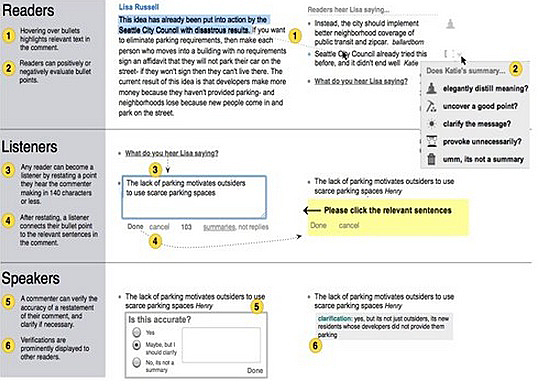Expand 'What do you hear Lisa saying?' in Readers list
The width and height of the screenshot is (548, 387).
(x=361, y=81)
